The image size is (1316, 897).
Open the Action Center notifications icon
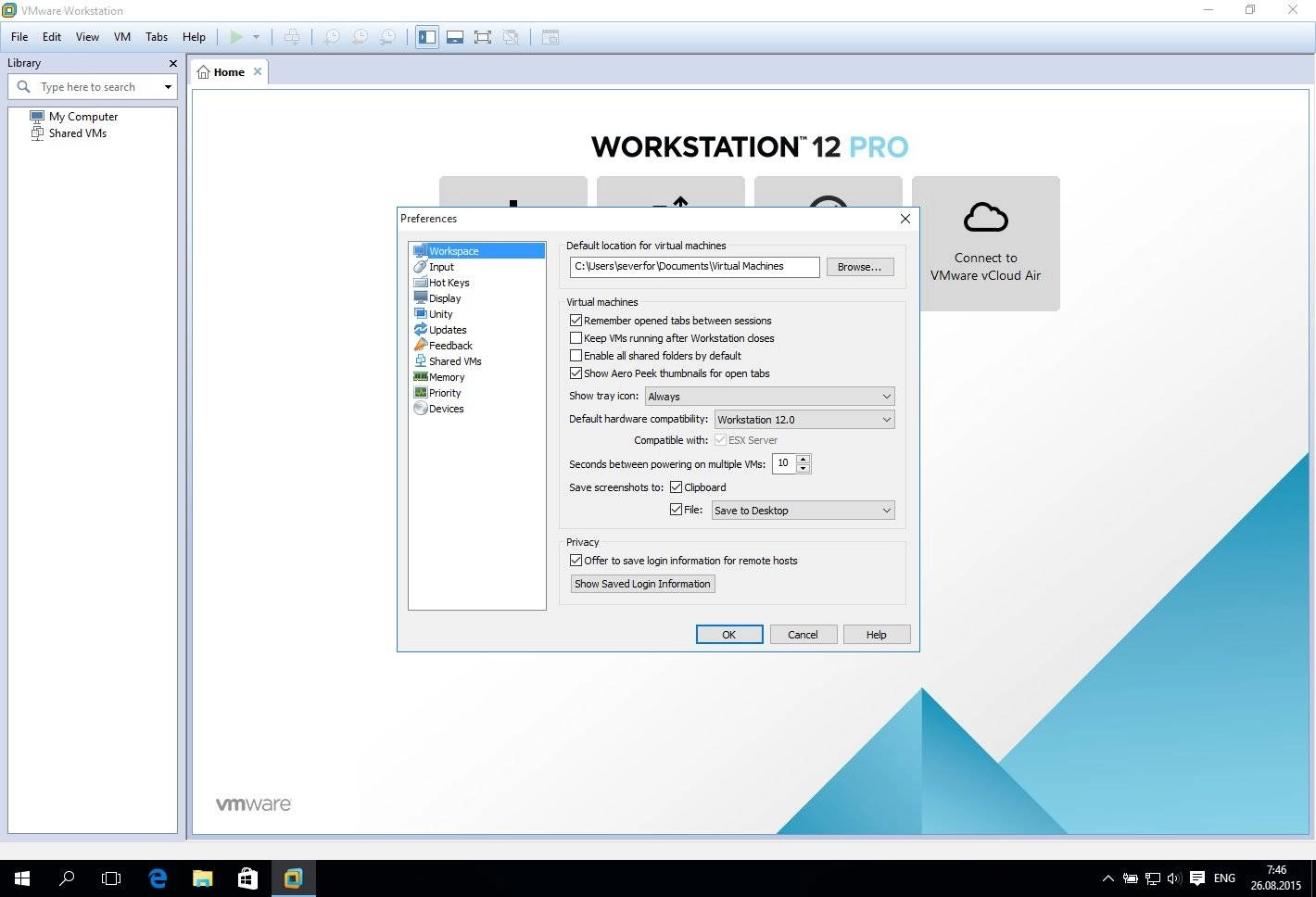click(1197, 878)
